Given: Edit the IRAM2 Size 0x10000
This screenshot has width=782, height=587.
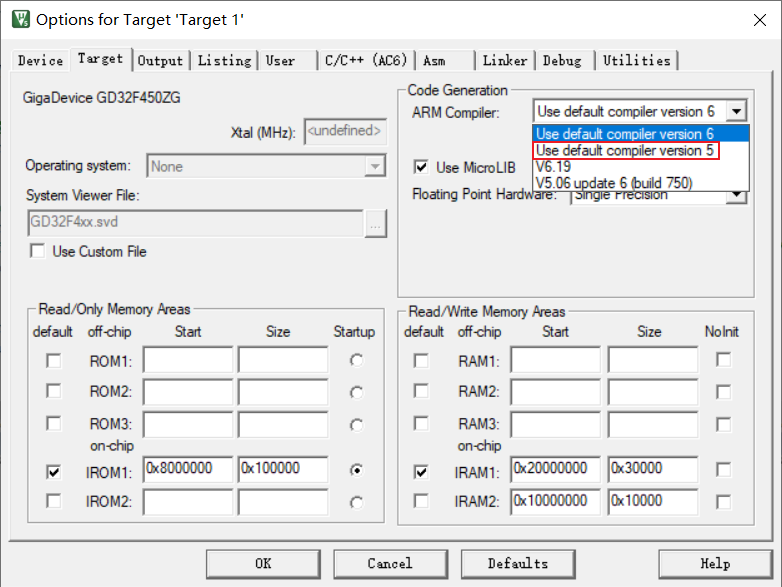Looking at the screenshot, I should pos(652,502).
